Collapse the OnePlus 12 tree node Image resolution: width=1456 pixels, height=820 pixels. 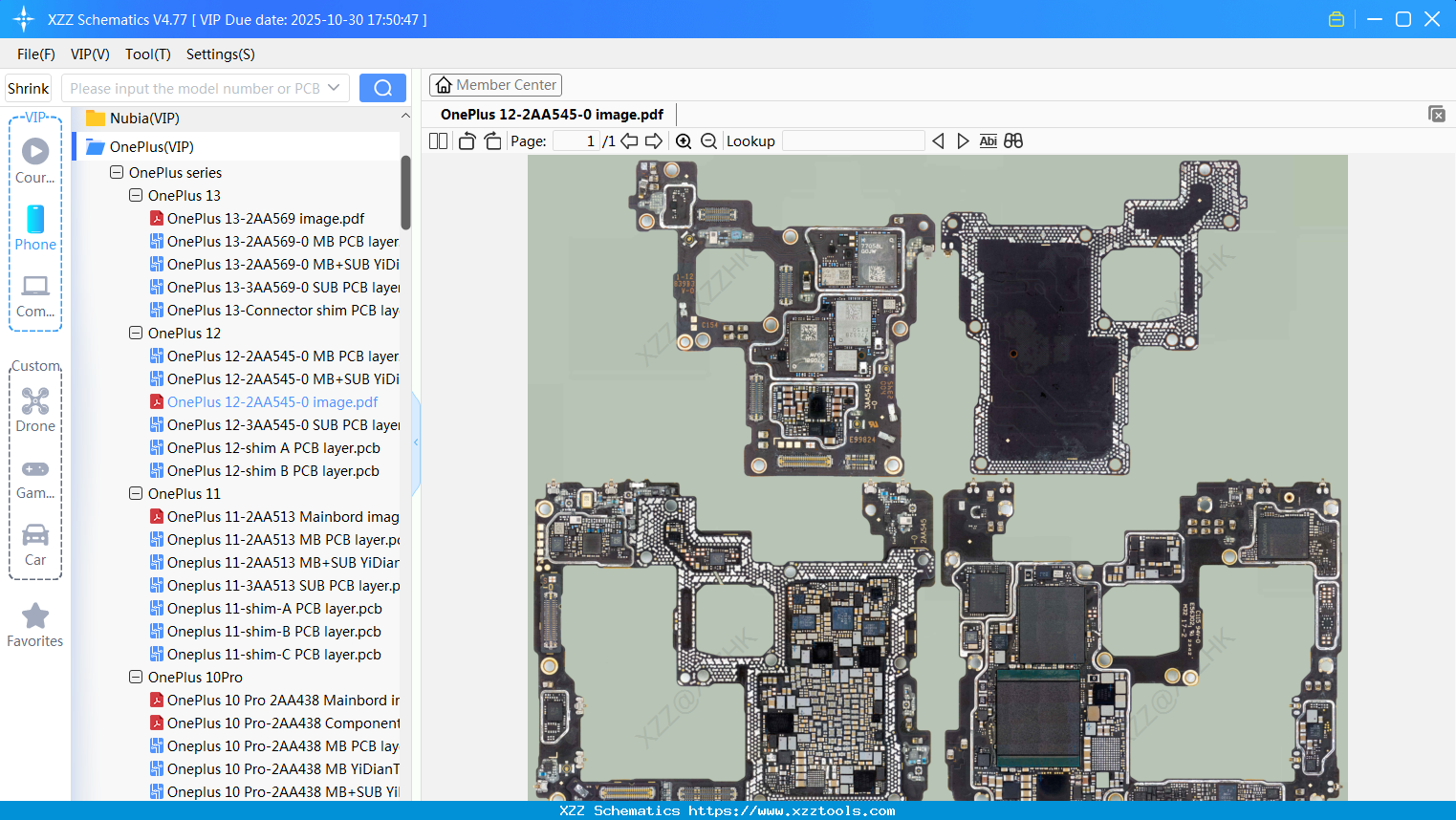click(x=135, y=333)
